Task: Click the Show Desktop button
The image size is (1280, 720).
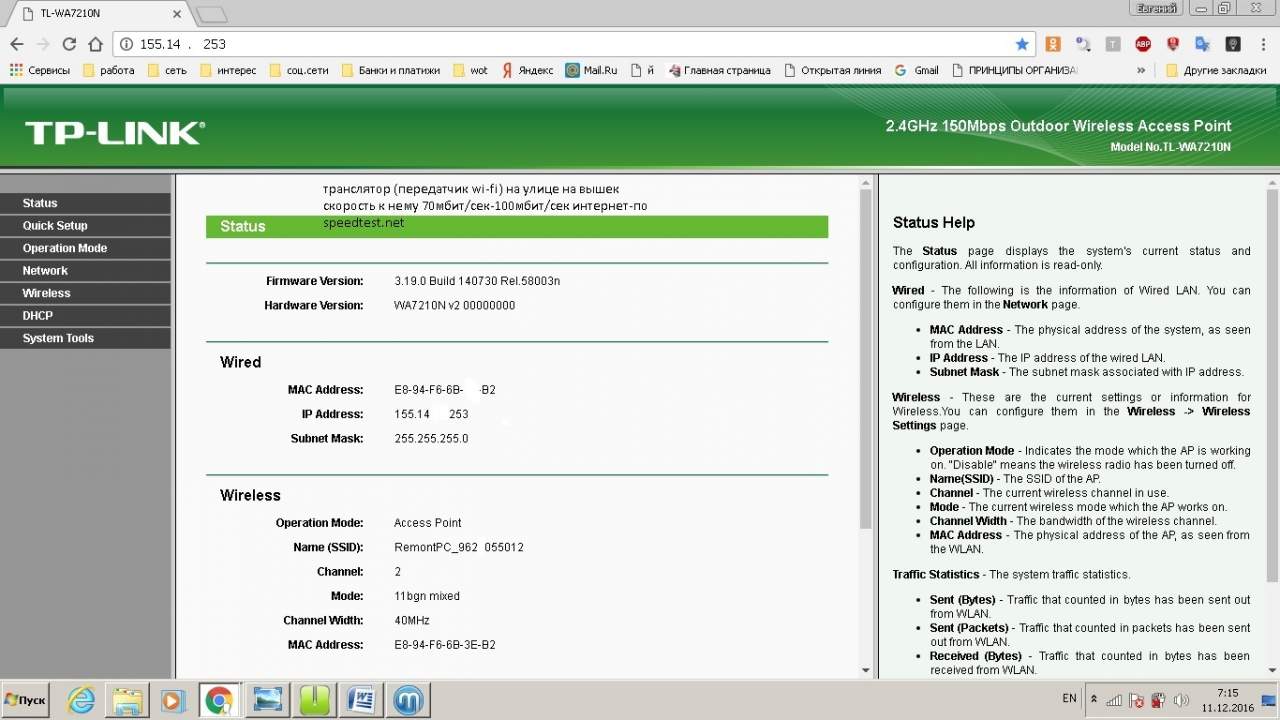Action: [x=1270, y=700]
